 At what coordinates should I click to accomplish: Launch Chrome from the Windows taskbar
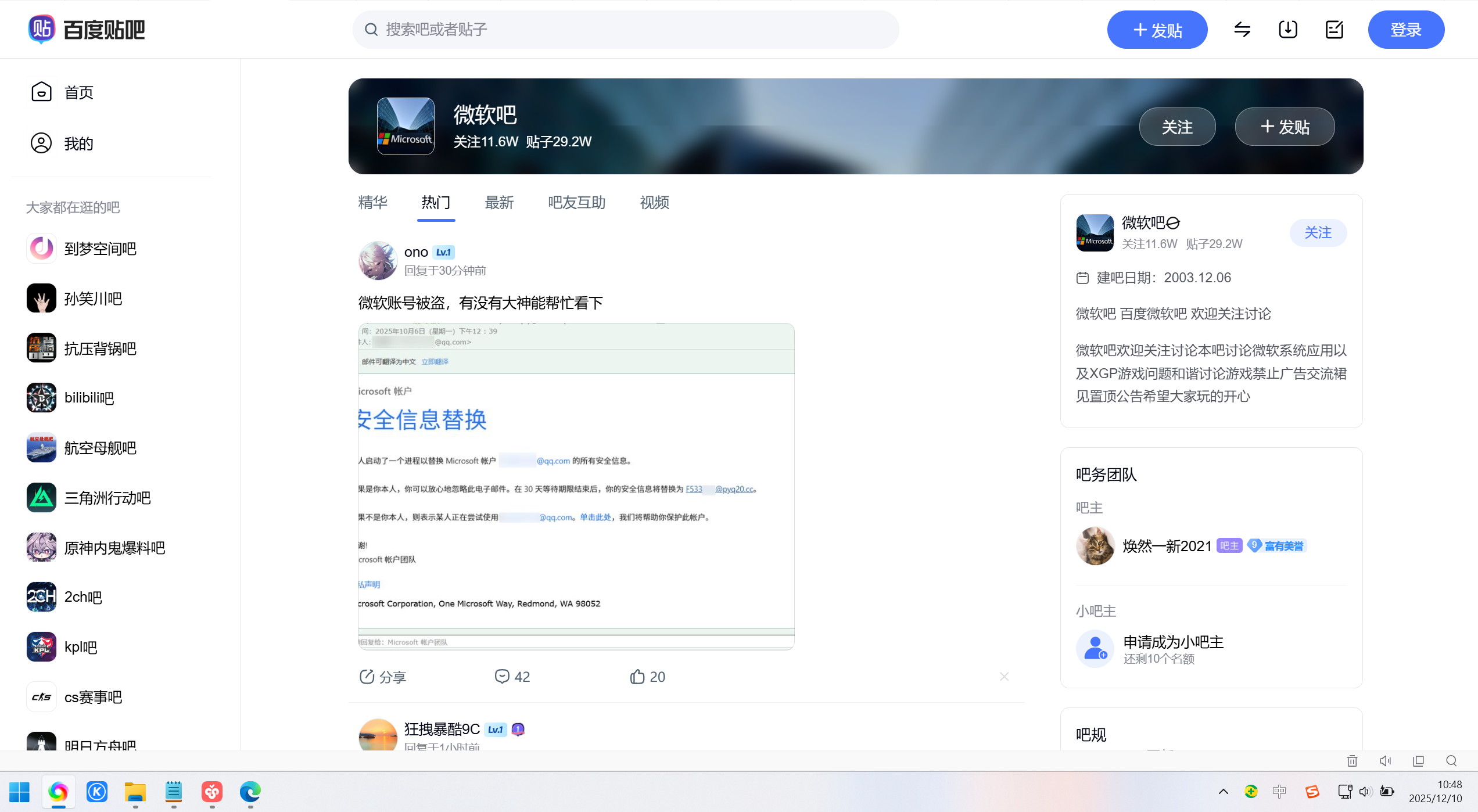pos(59,792)
